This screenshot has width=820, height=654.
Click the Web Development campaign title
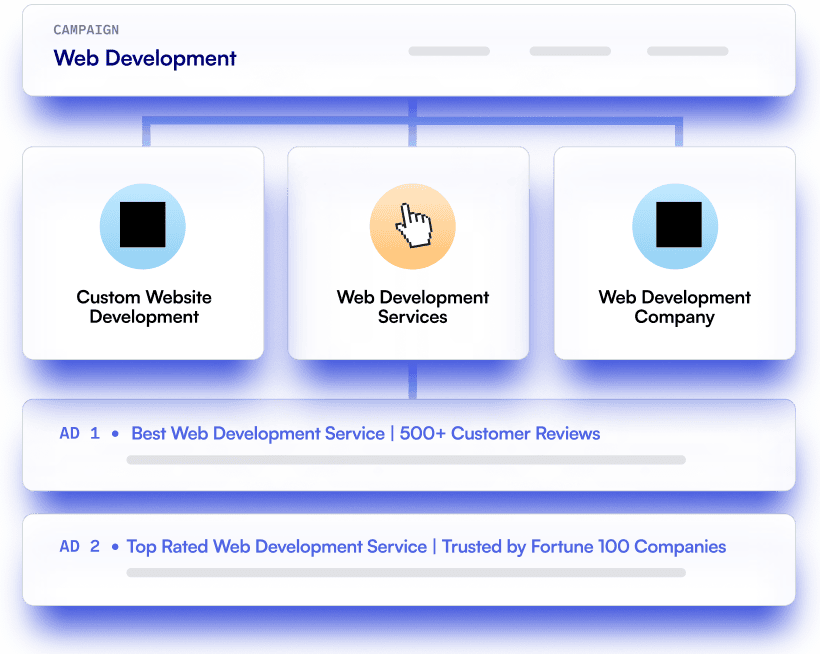pos(145,58)
